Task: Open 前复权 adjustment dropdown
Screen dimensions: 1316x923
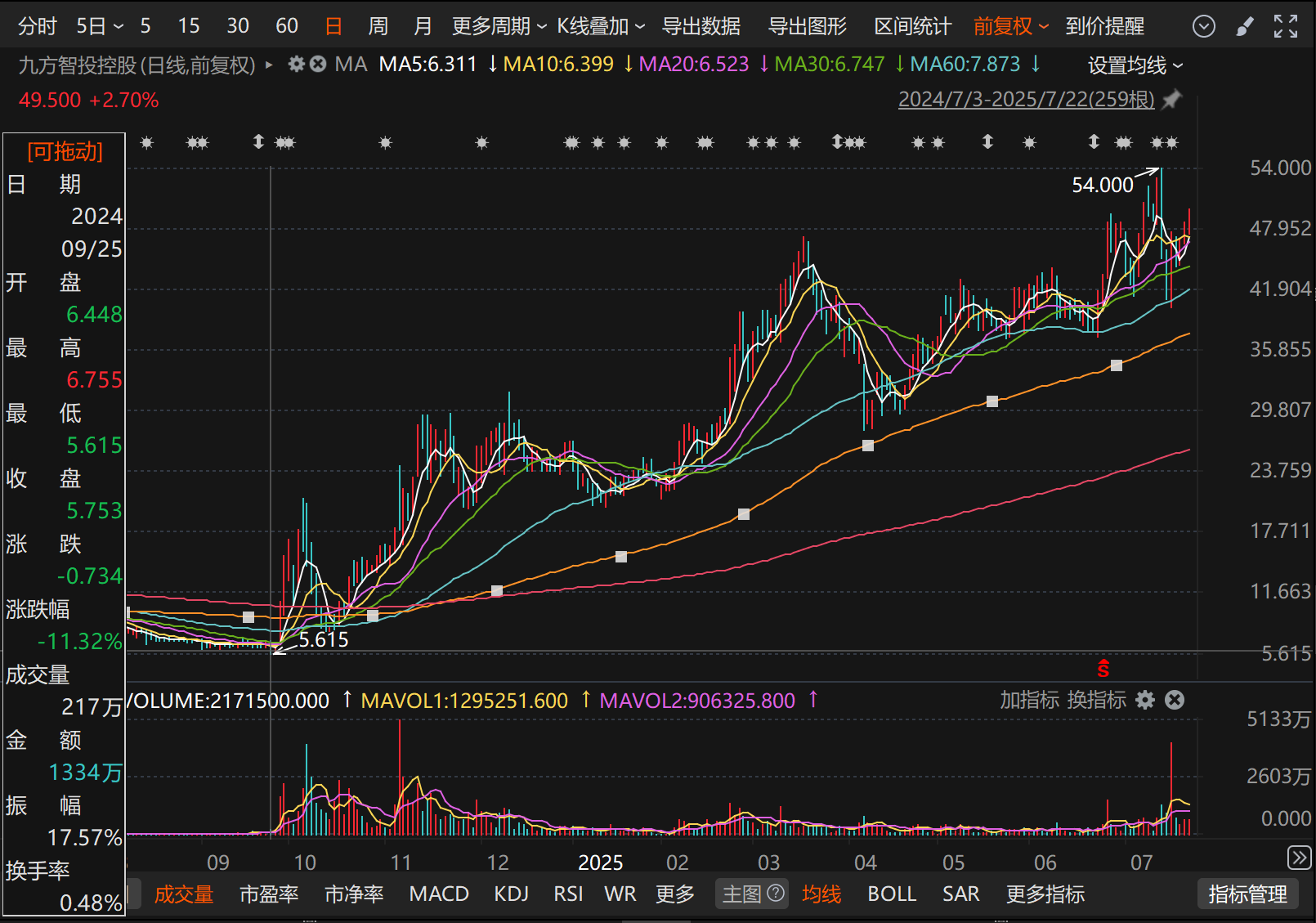Action: [x=1010, y=26]
